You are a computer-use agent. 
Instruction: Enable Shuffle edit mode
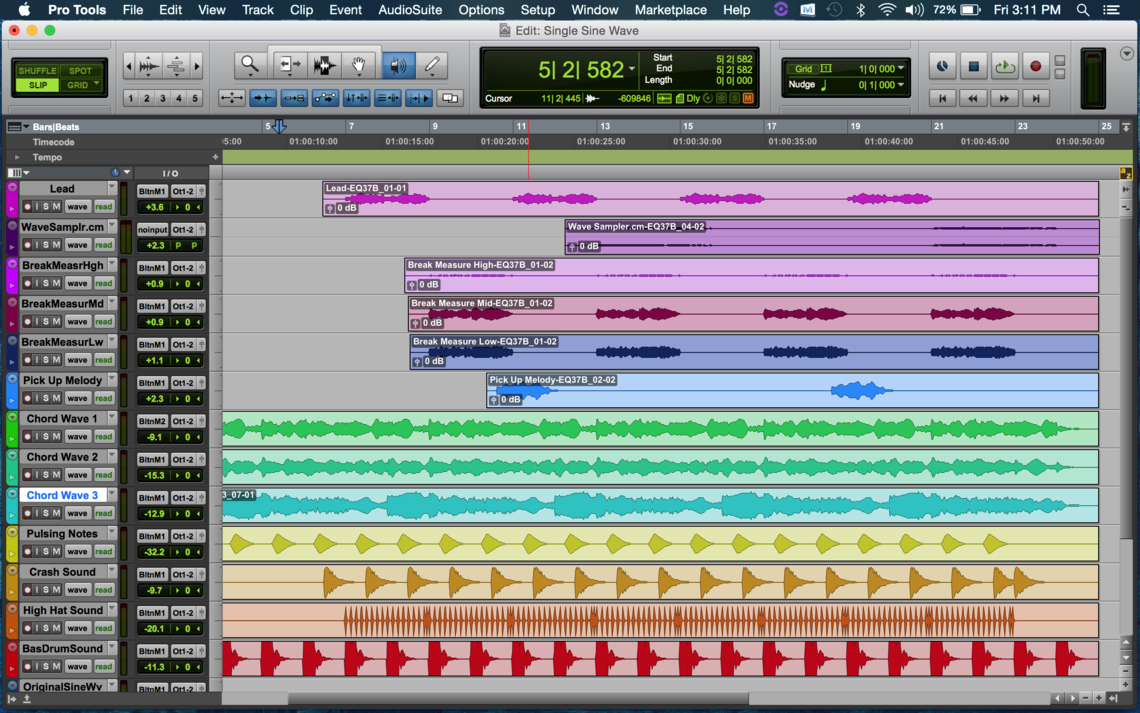(x=37, y=71)
